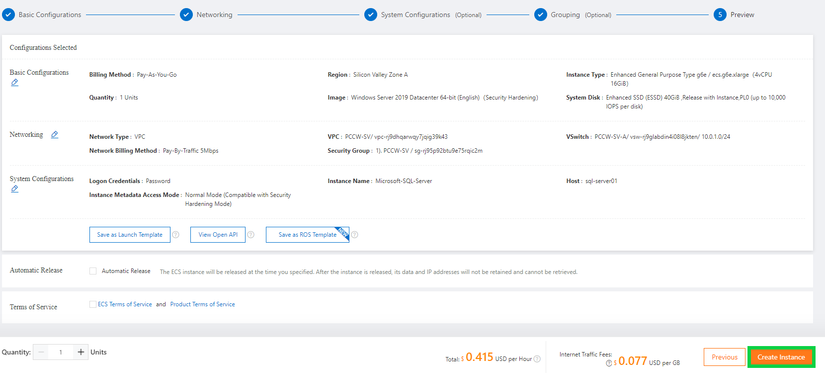This screenshot has height=377, width=825.
Task: Click the VSwitch value ending 10.0.1.0/24
Action: [x=662, y=137]
